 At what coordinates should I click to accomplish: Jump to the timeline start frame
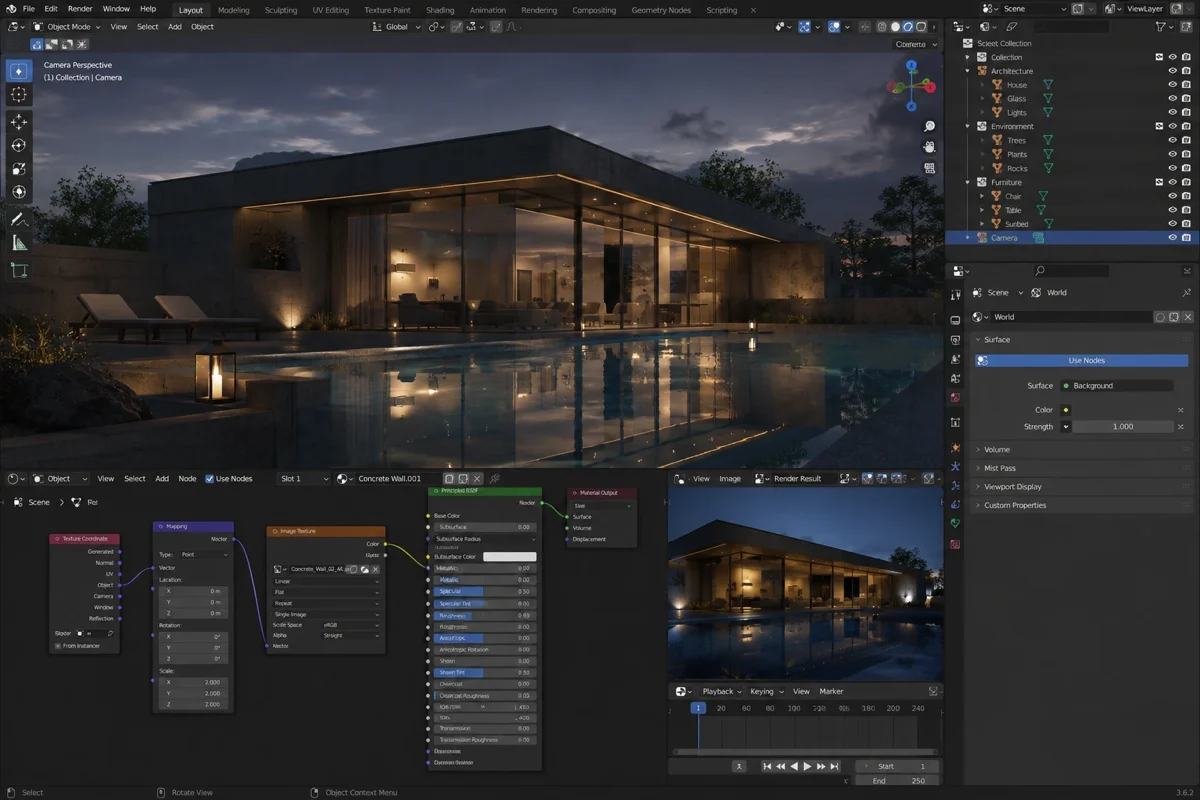(x=767, y=766)
